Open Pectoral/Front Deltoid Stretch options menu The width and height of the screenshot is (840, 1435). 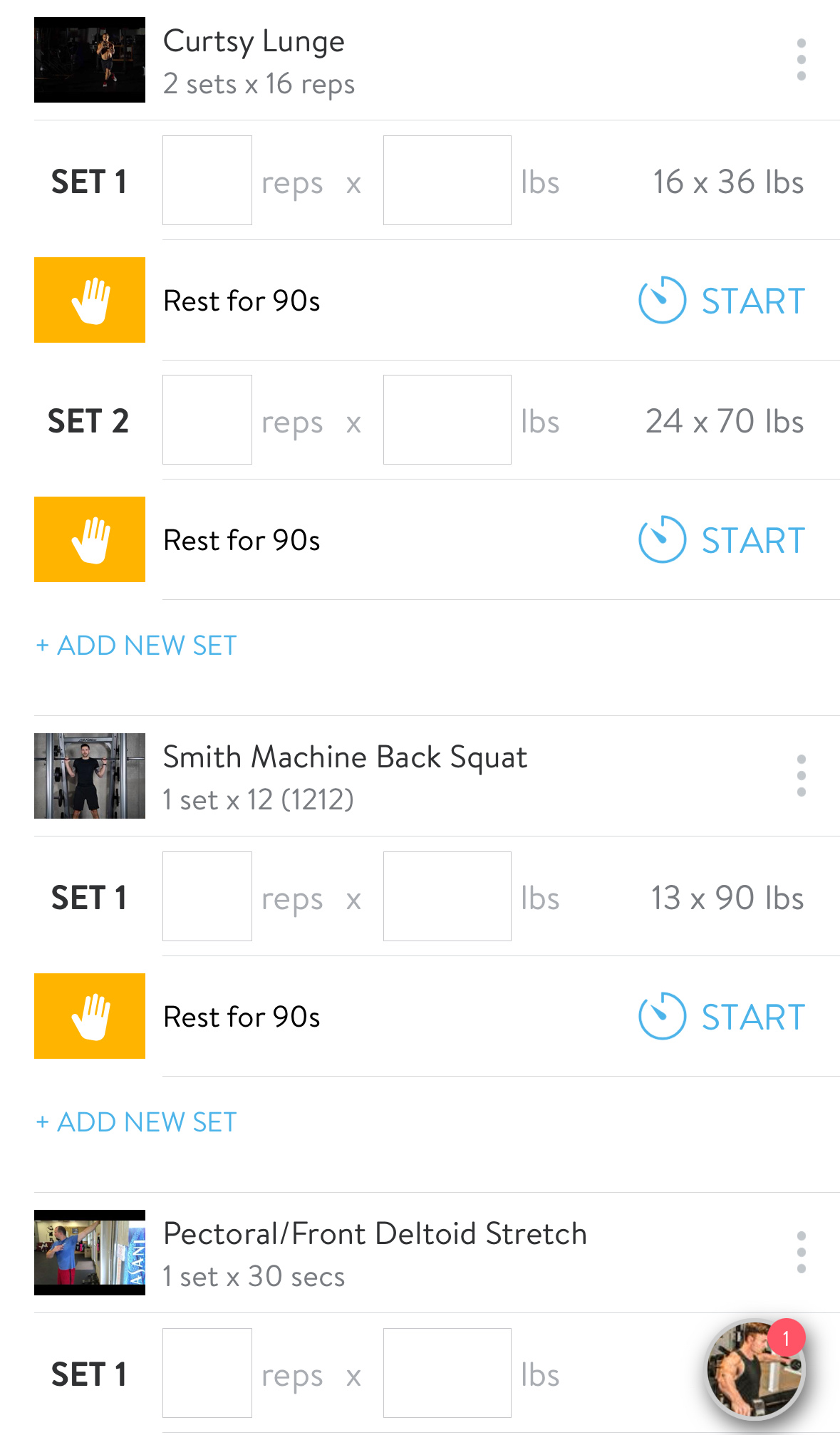pos(801,1253)
